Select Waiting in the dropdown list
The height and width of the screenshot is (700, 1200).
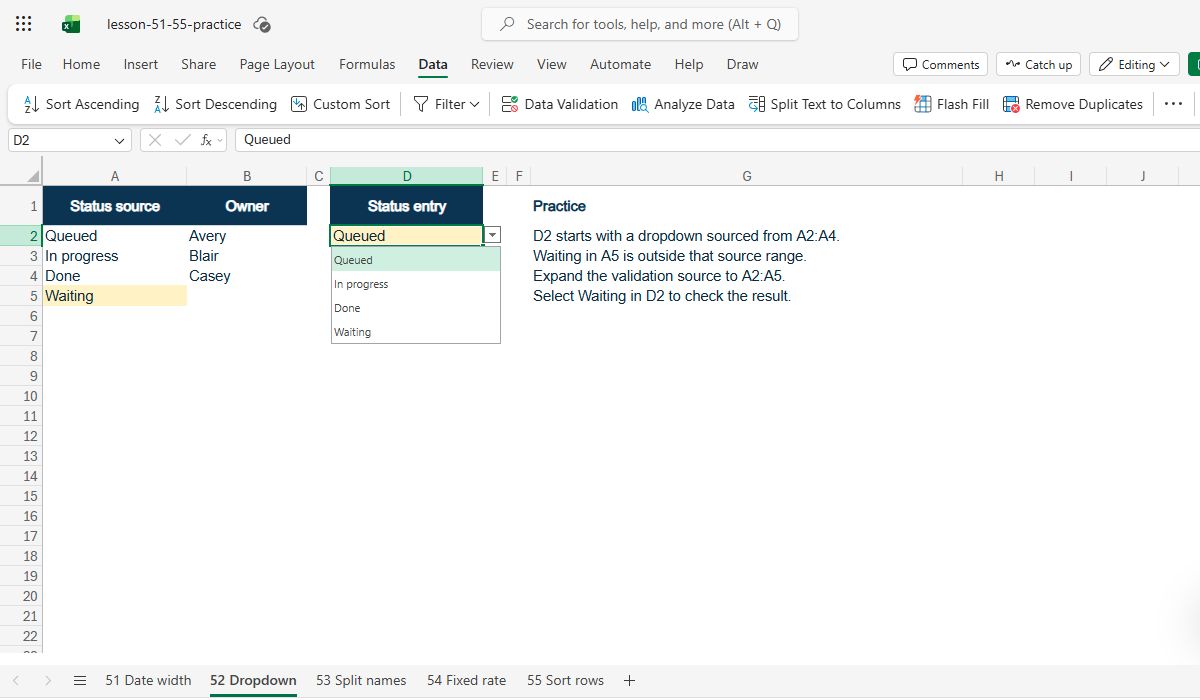tap(416, 332)
